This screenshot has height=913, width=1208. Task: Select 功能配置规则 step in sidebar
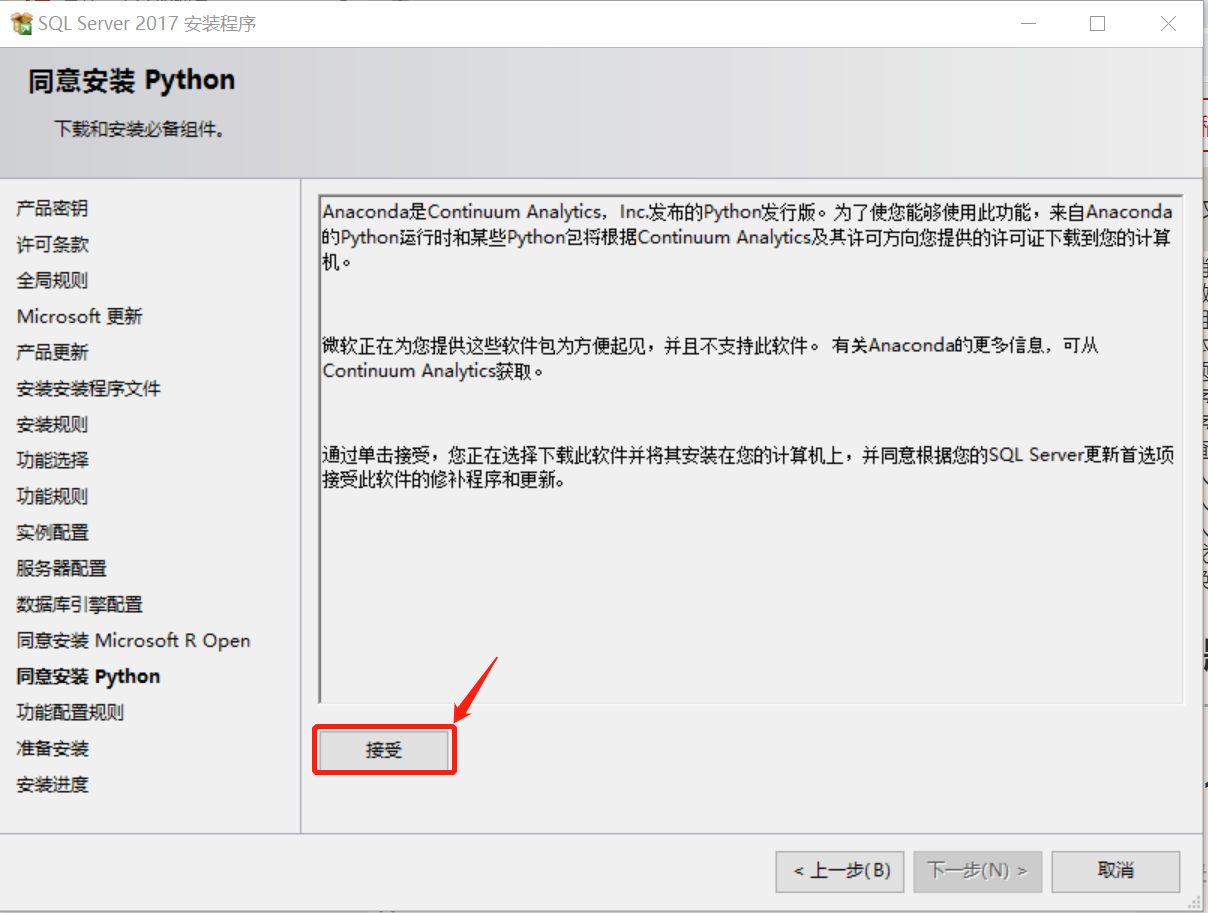click(70, 712)
